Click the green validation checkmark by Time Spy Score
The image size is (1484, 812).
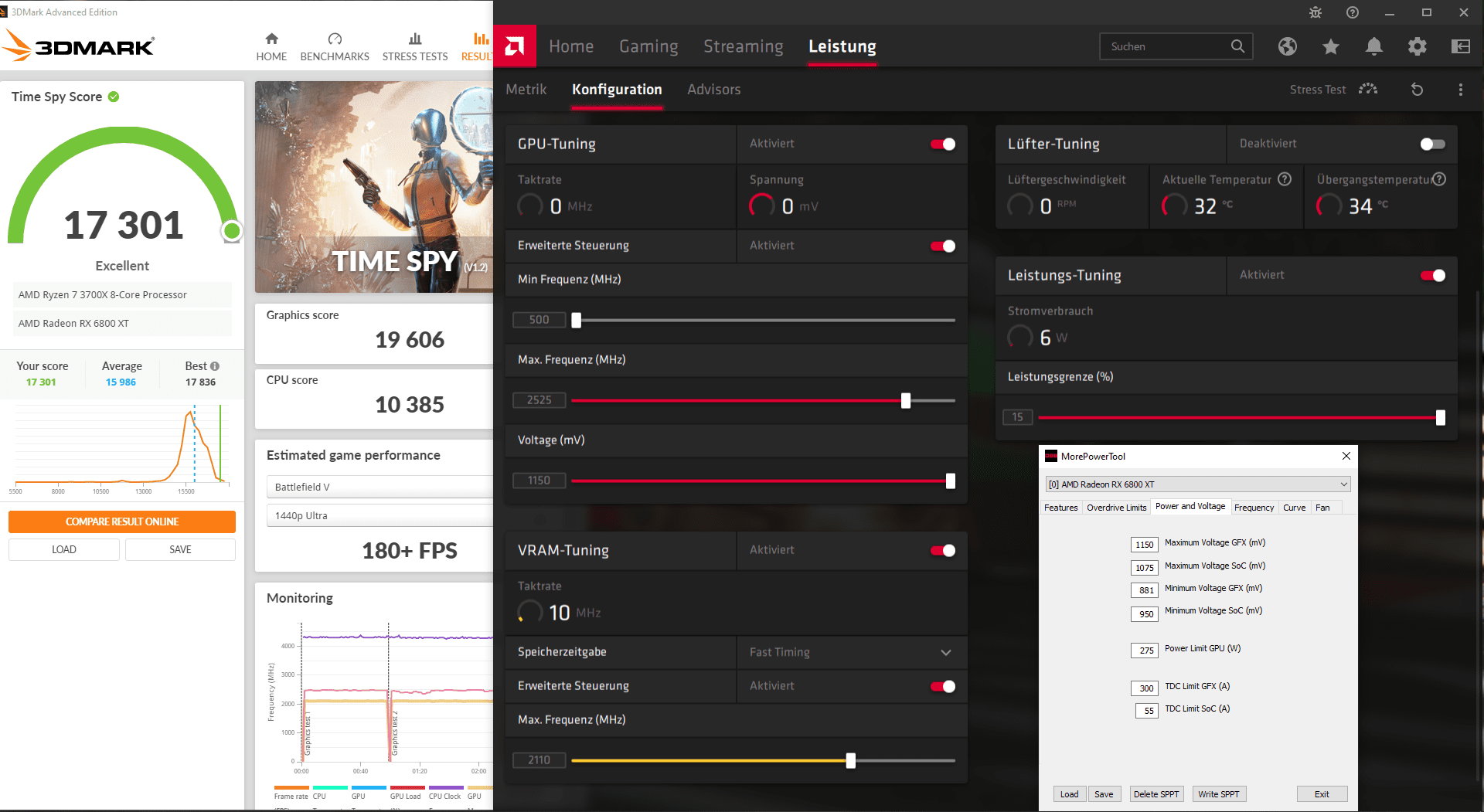114,97
